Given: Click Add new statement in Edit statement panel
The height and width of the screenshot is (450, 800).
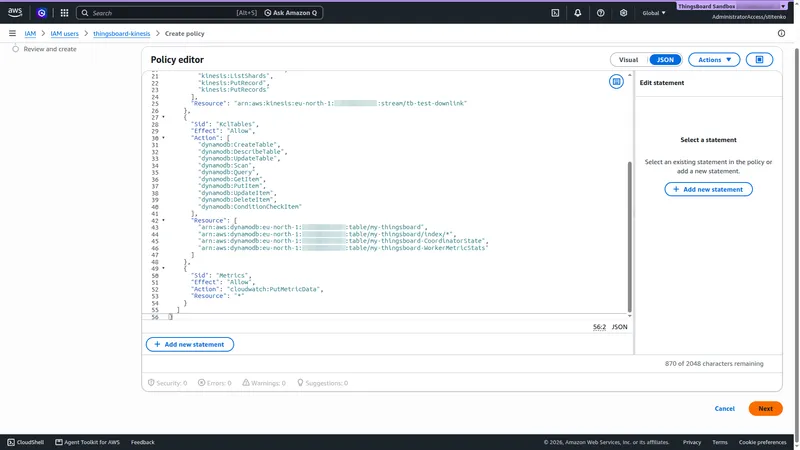Looking at the screenshot, I should click(708, 189).
